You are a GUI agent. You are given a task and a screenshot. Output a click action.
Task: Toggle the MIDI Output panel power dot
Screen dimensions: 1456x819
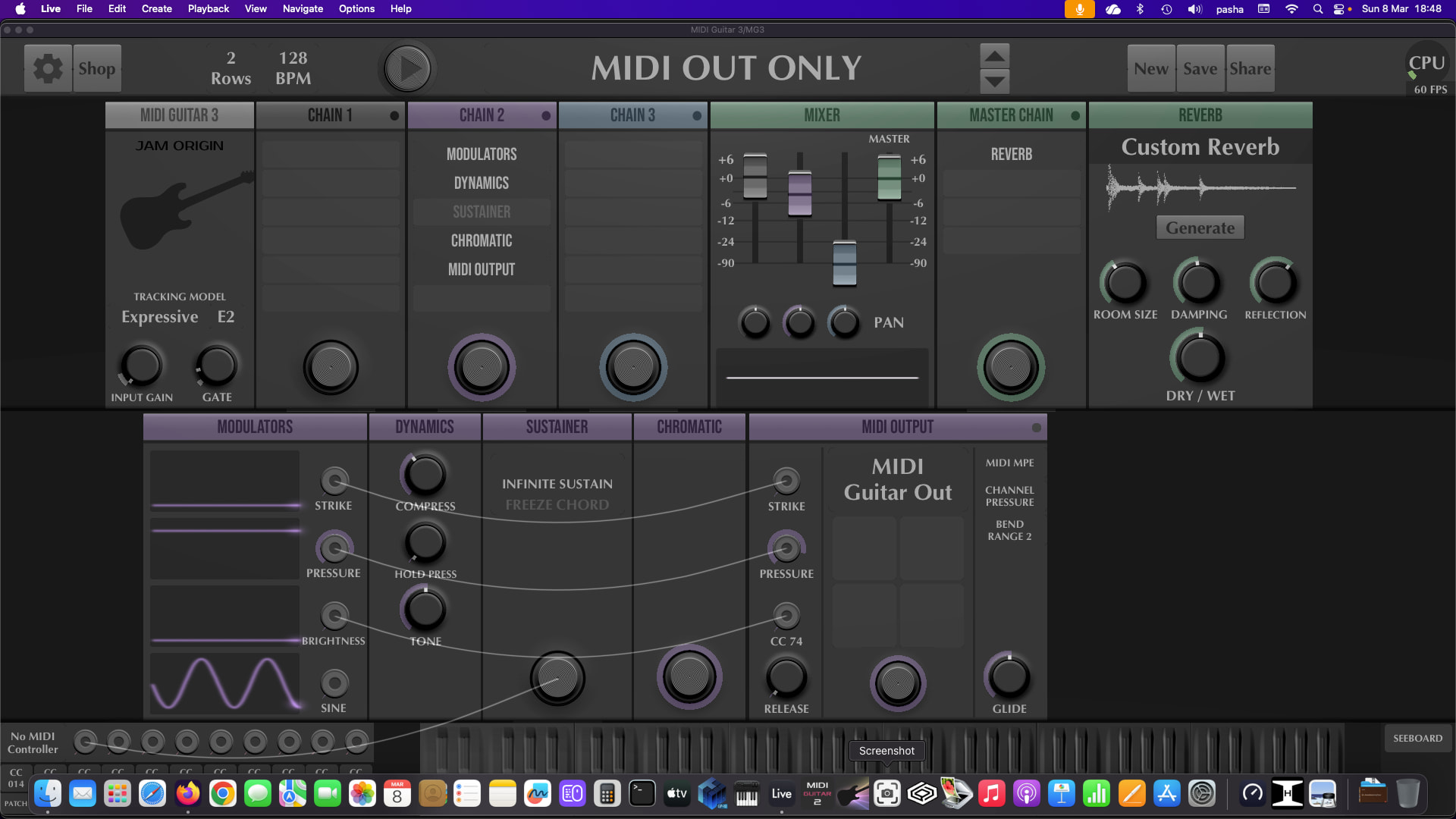1037,428
